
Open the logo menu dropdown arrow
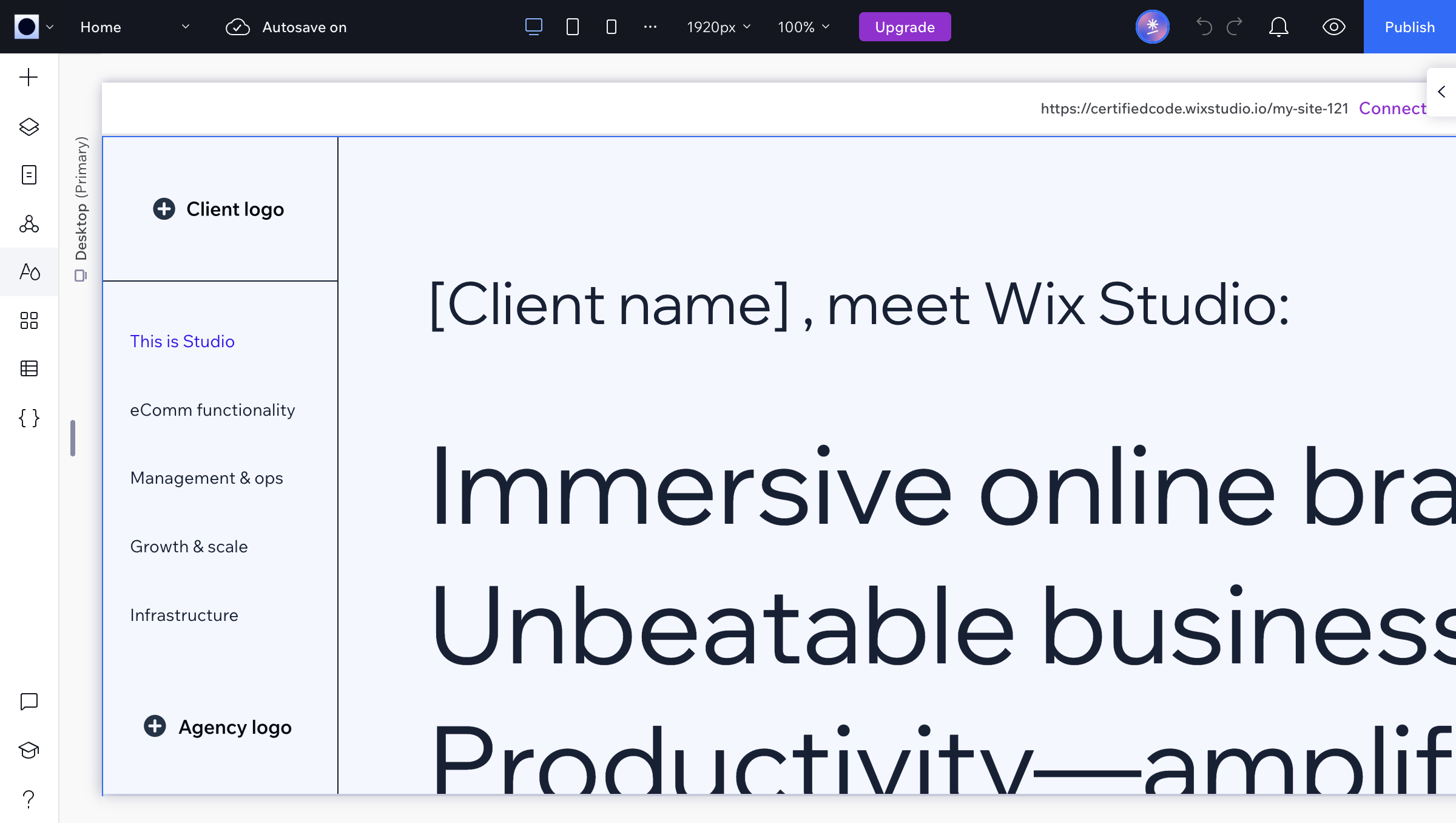point(50,27)
